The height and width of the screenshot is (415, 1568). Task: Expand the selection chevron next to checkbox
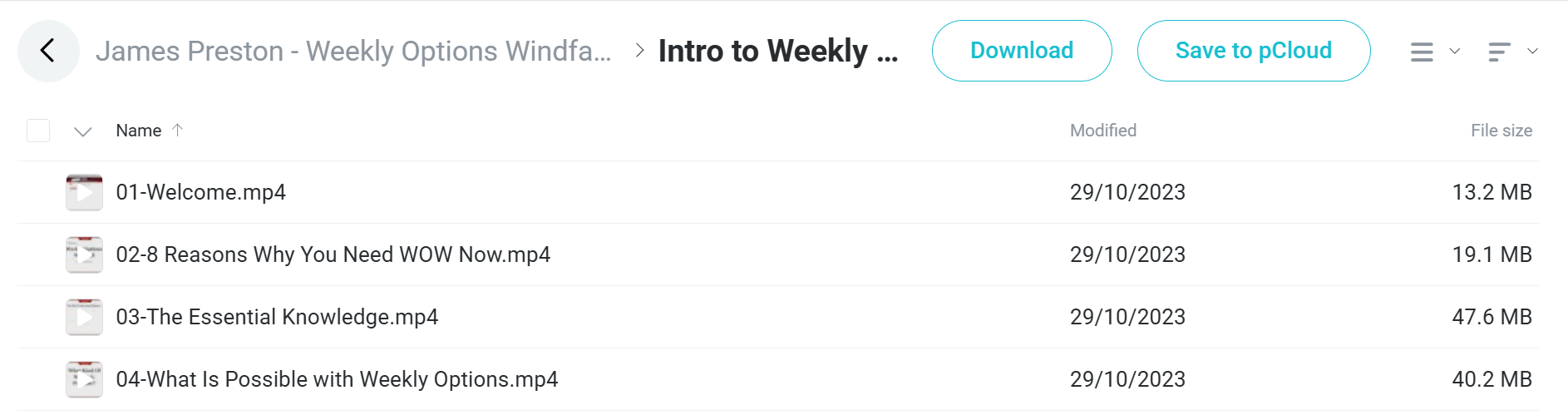pos(82,131)
